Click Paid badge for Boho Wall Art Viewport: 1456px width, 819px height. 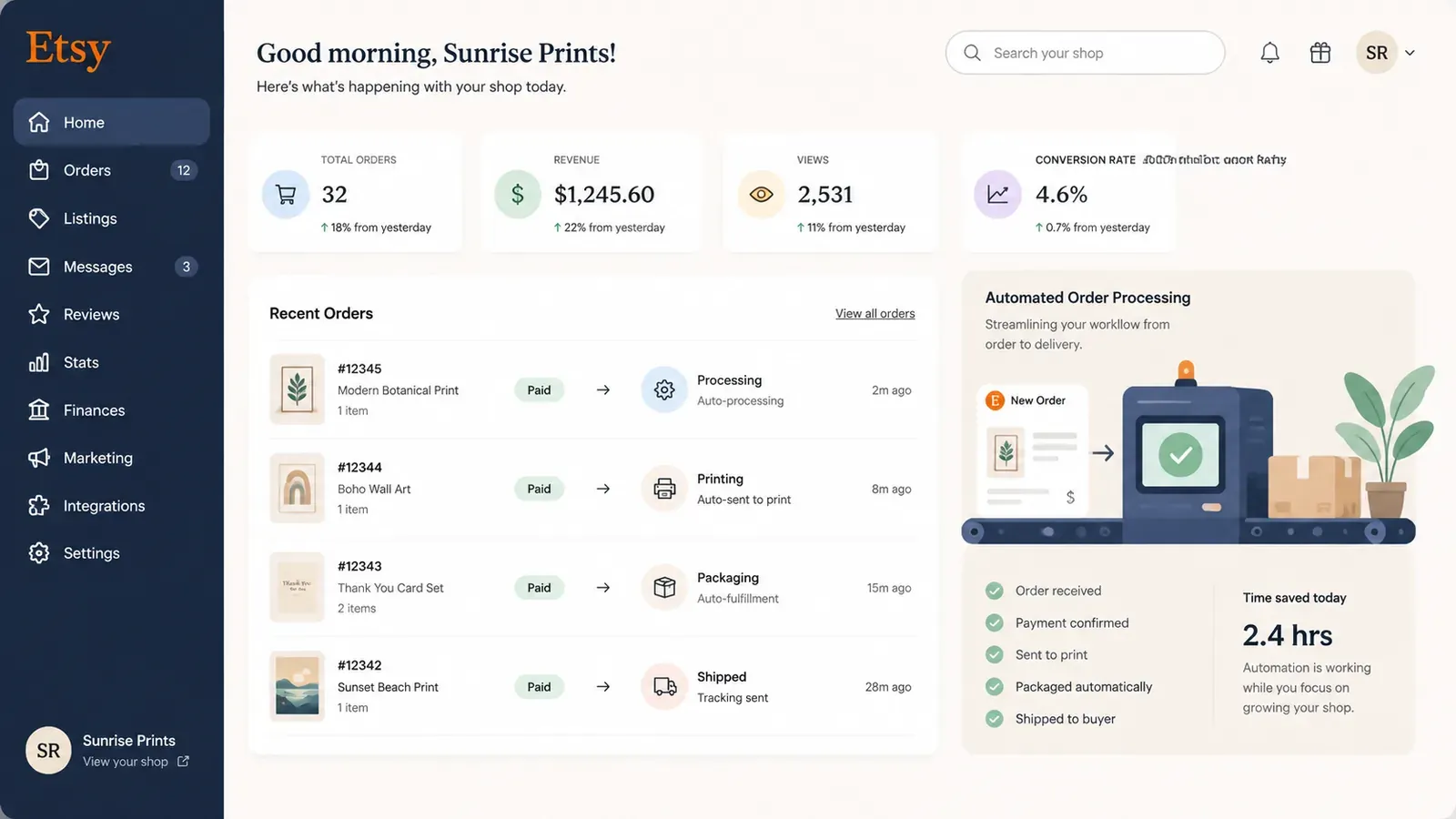pyautogui.click(x=539, y=489)
